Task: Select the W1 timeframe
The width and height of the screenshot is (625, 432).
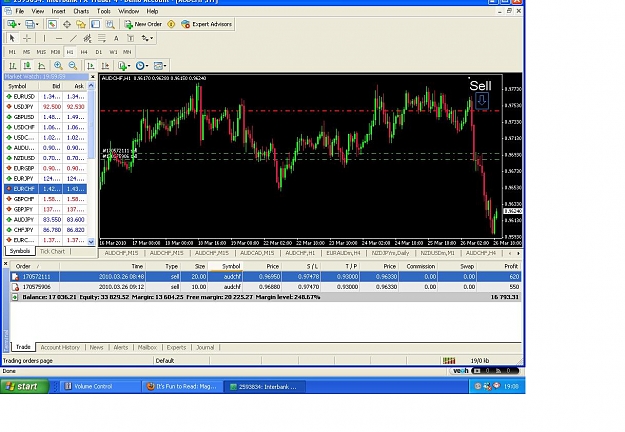Action: 113,52
